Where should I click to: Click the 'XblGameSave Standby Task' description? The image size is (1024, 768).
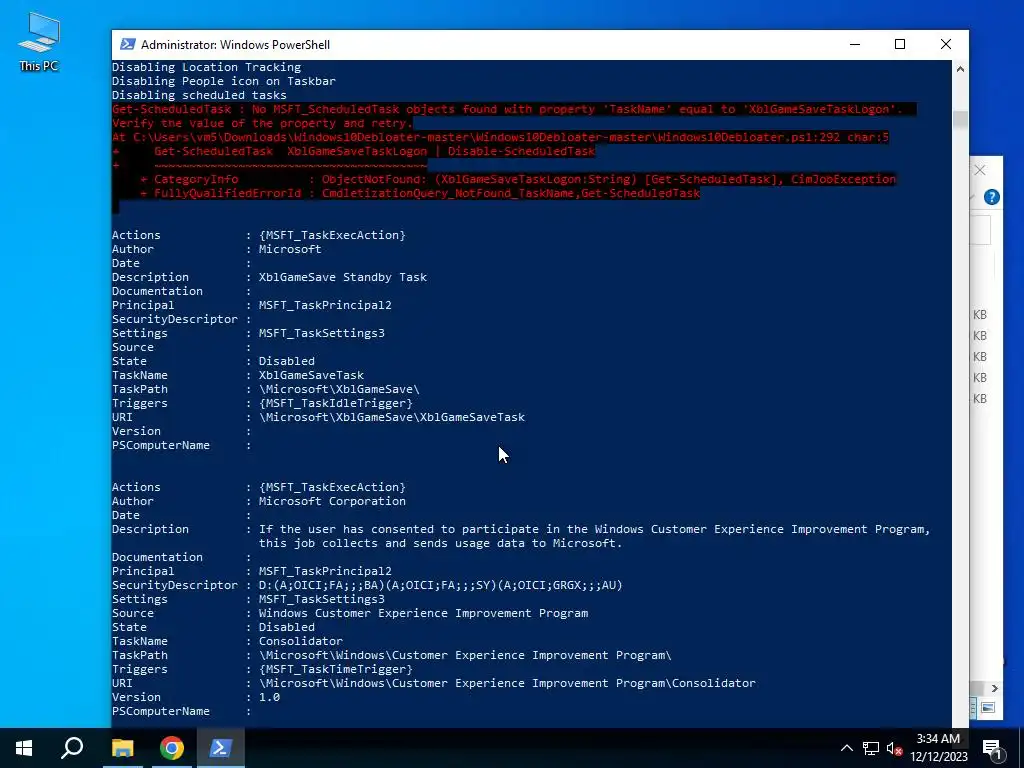[343, 277]
